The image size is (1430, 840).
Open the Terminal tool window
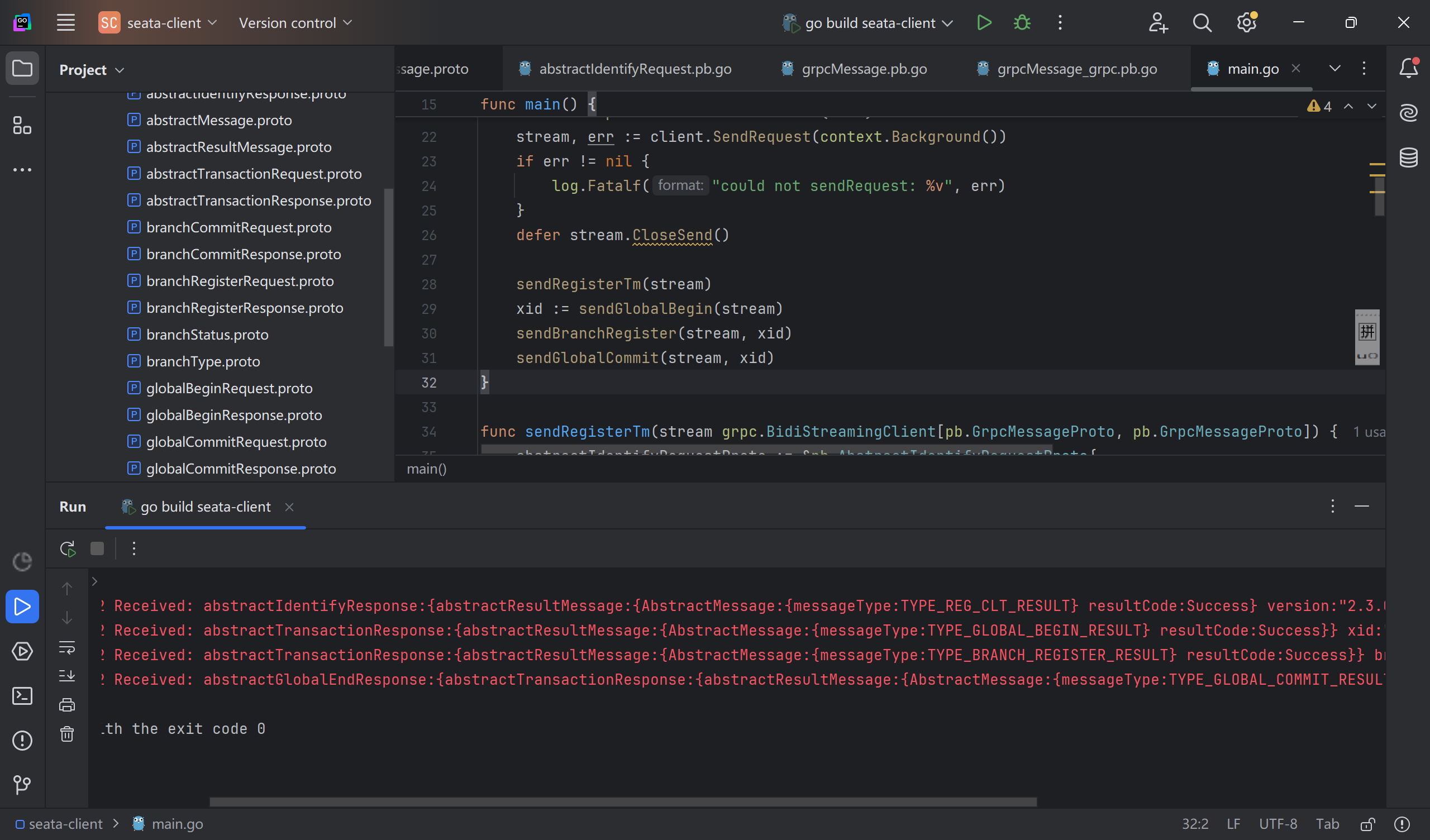tap(22, 696)
